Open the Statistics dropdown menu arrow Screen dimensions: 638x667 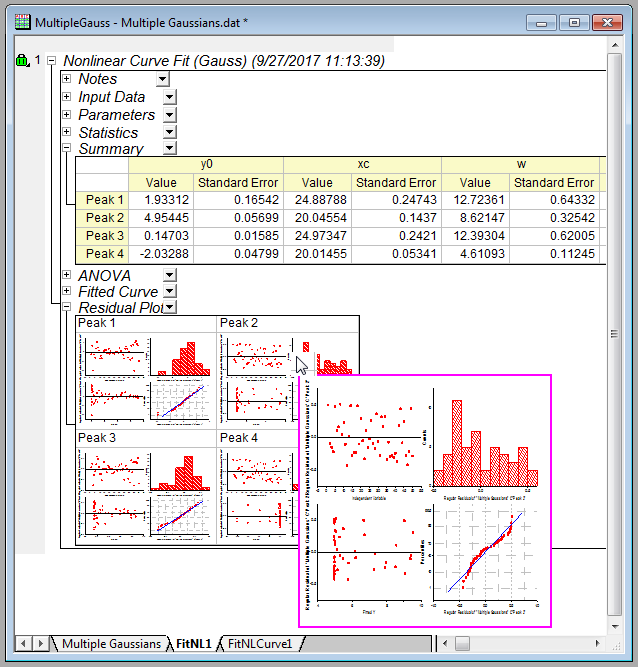(169, 132)
